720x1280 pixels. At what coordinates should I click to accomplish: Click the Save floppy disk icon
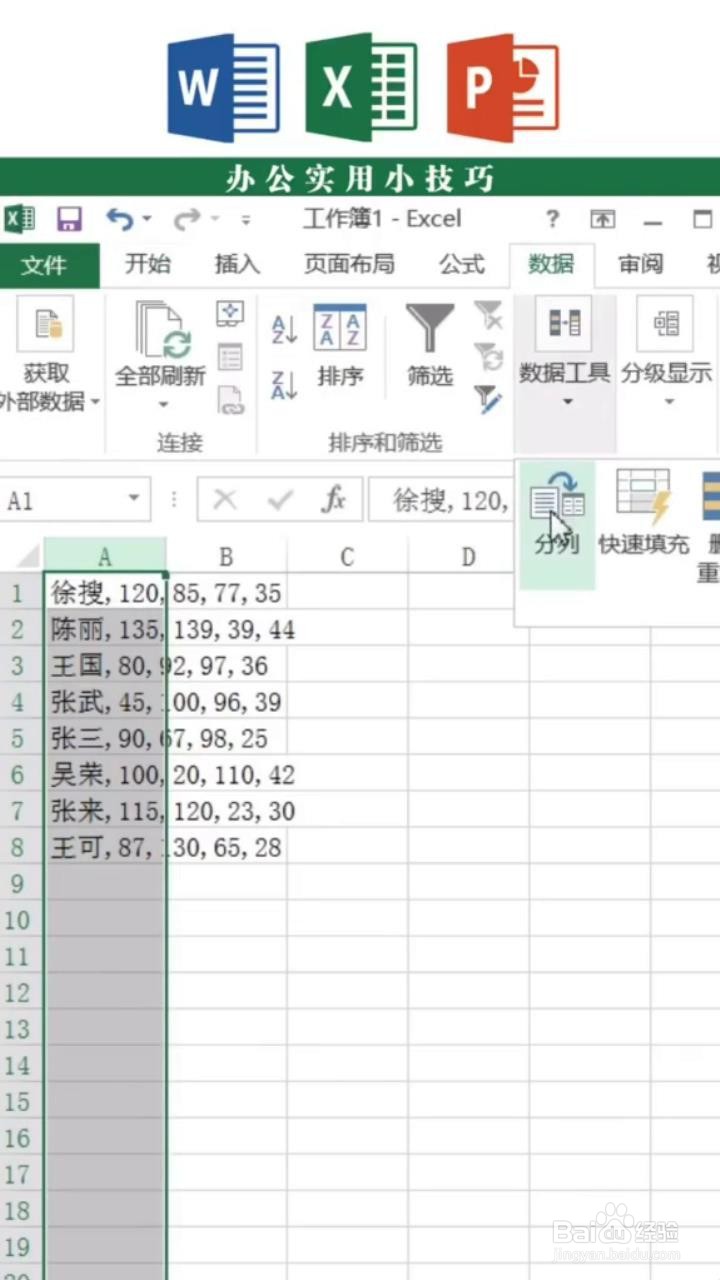(x=69, y=219)
